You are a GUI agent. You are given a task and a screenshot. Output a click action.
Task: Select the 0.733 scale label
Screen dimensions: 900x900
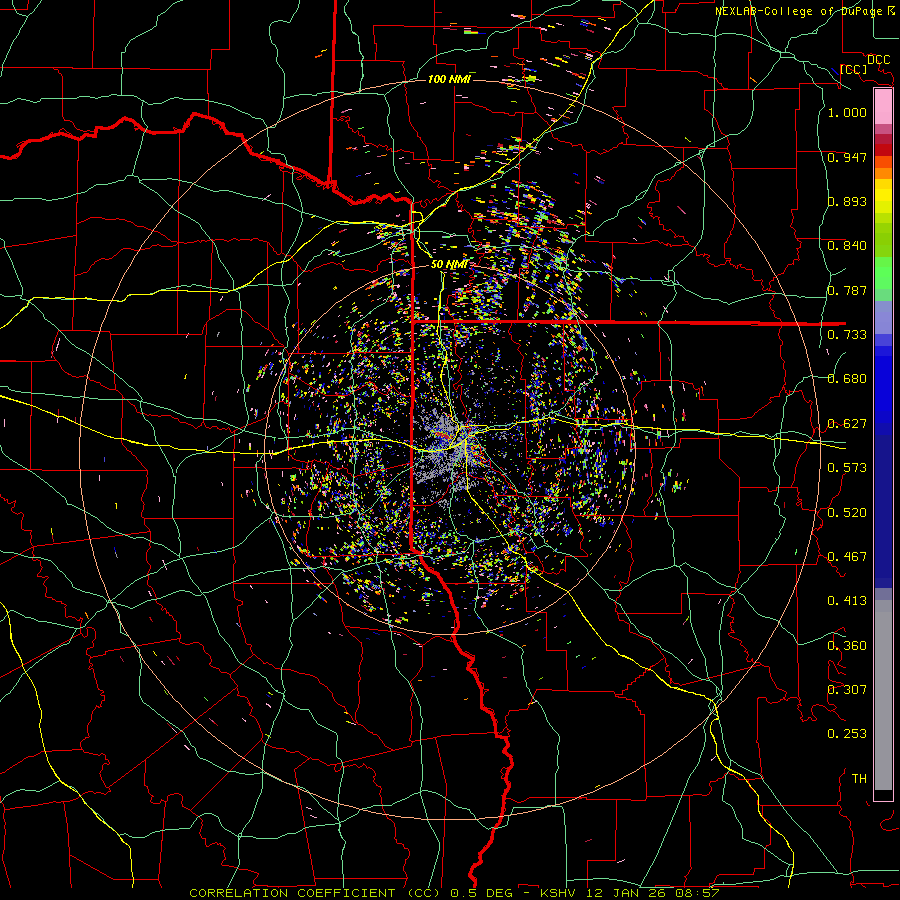pos(847,335)
